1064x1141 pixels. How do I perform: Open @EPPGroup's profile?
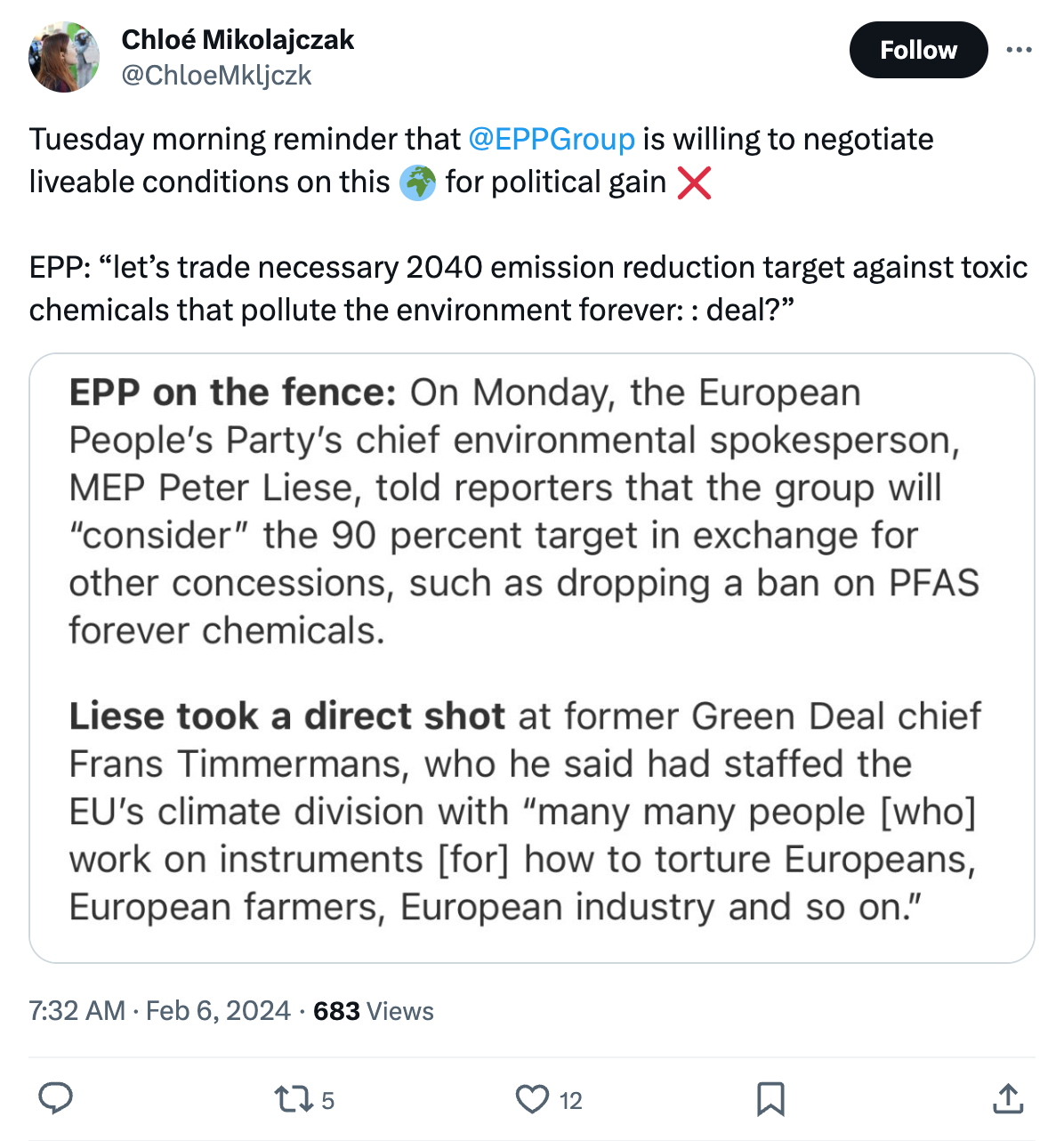point(551,139)
